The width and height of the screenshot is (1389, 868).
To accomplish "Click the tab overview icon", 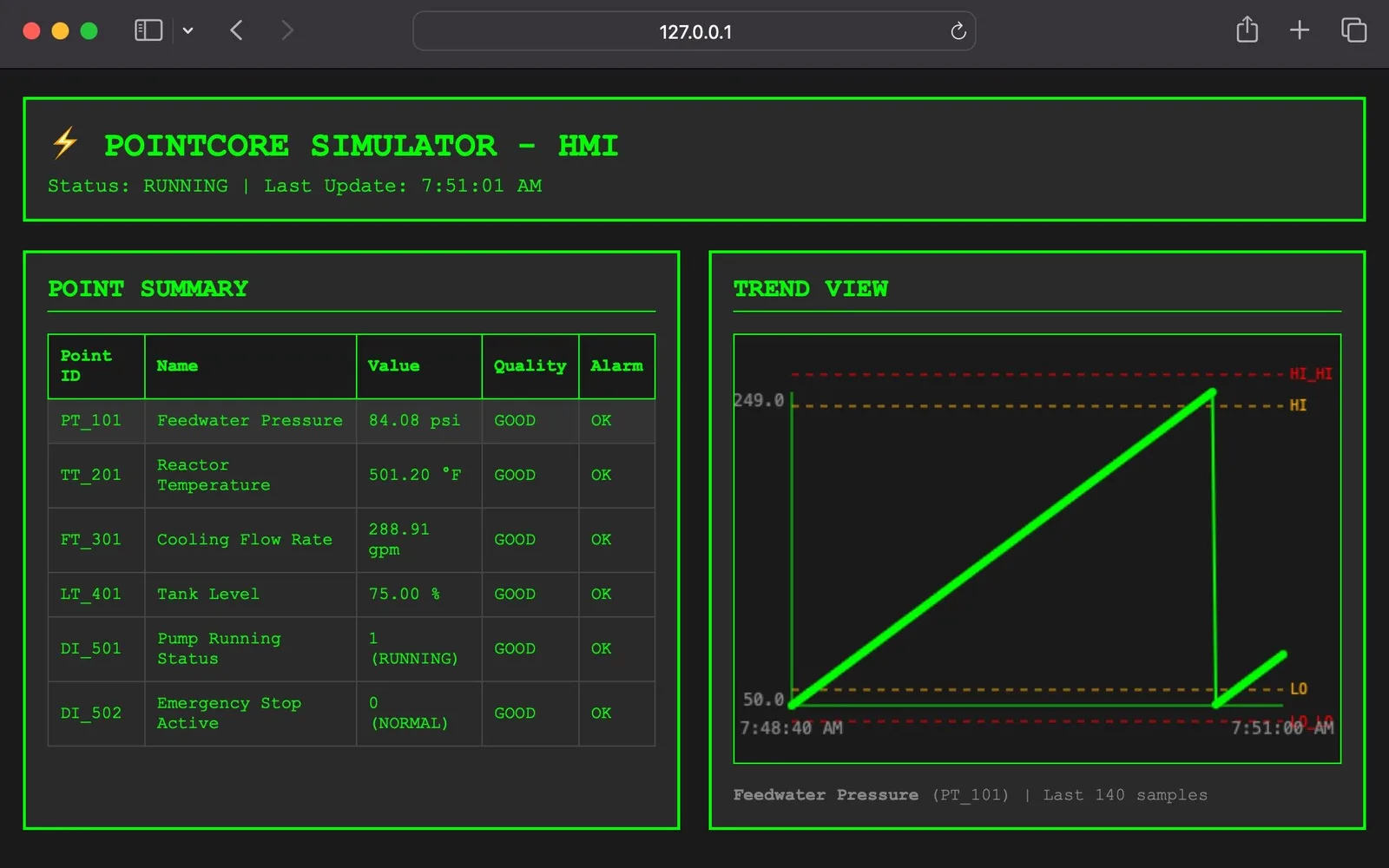I will pos(1353,30).
